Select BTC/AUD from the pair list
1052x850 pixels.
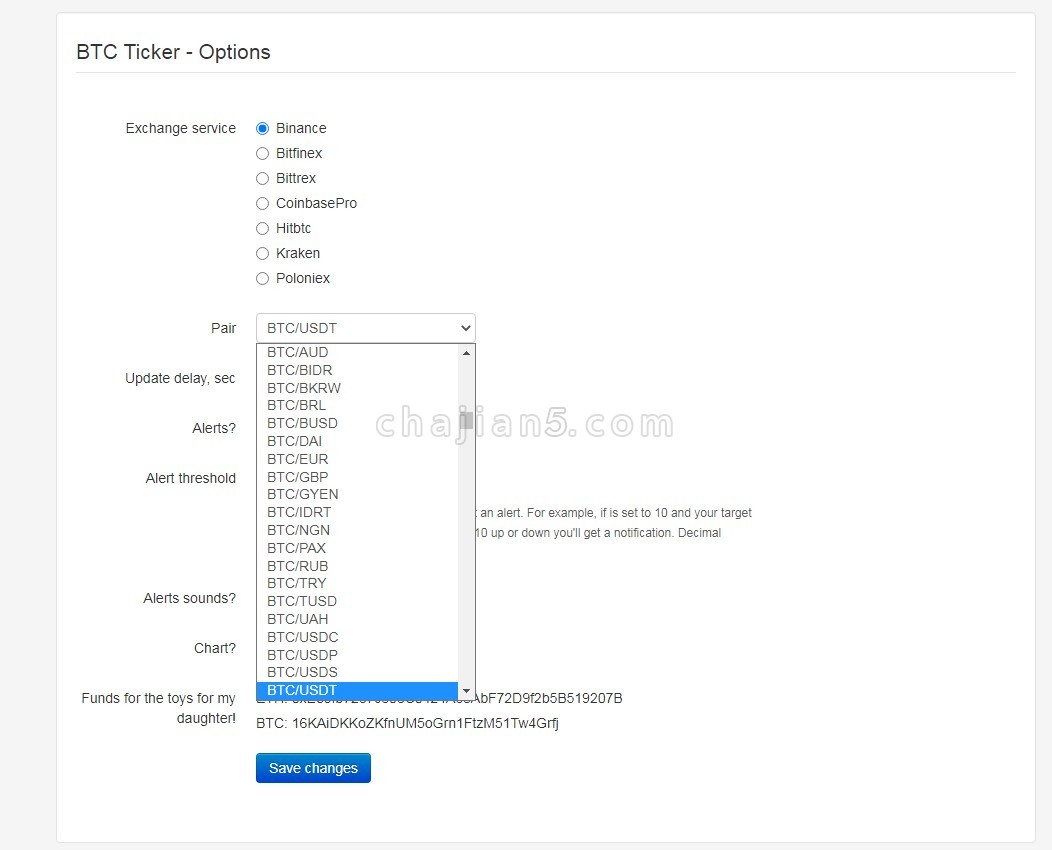point(358,352)
